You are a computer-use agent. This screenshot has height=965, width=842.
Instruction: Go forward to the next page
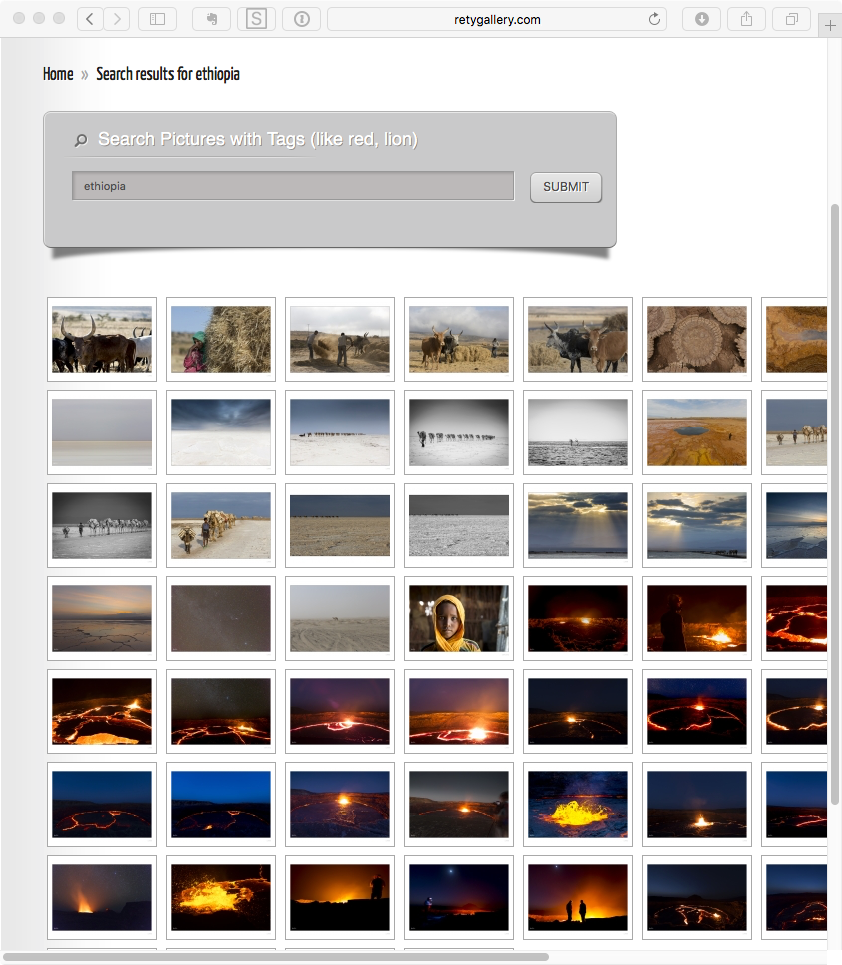point(117,19)
